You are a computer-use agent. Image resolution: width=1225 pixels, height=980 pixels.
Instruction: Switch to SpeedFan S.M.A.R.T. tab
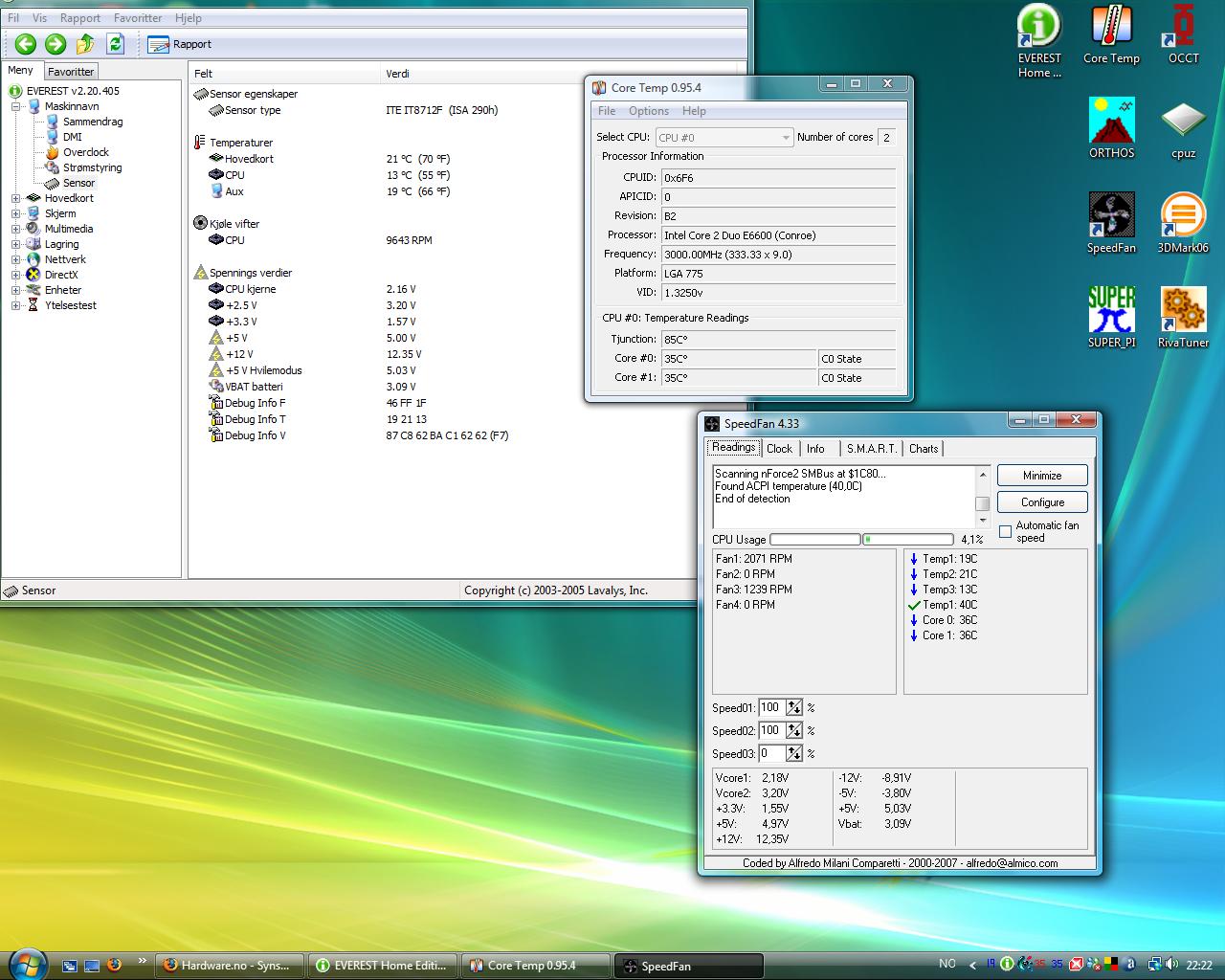click(x=871, y=448)
